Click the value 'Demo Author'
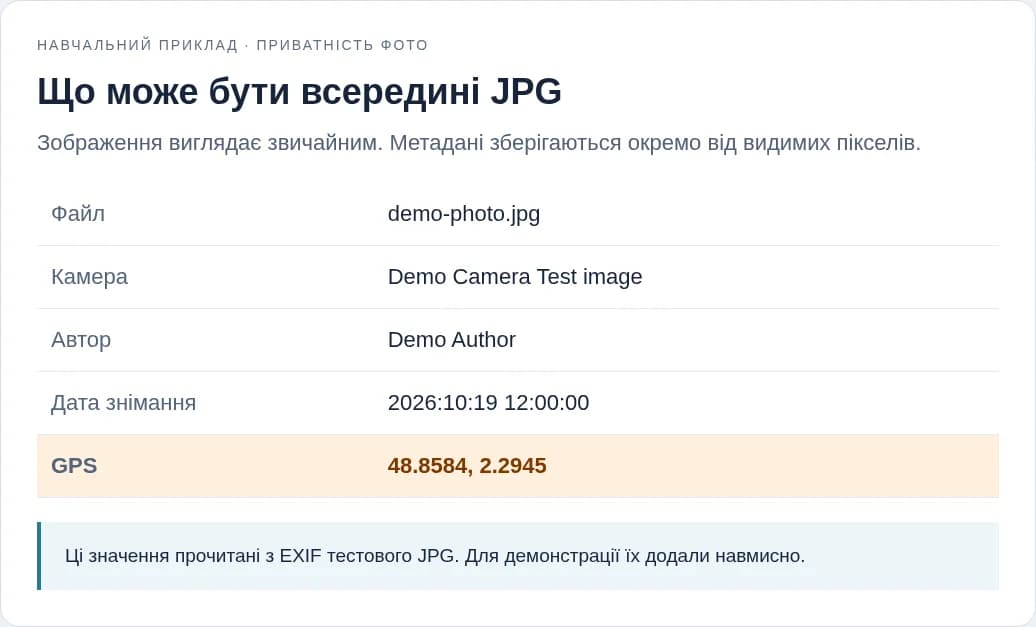The image size is (1036, 627). click(x=451, y=340)
